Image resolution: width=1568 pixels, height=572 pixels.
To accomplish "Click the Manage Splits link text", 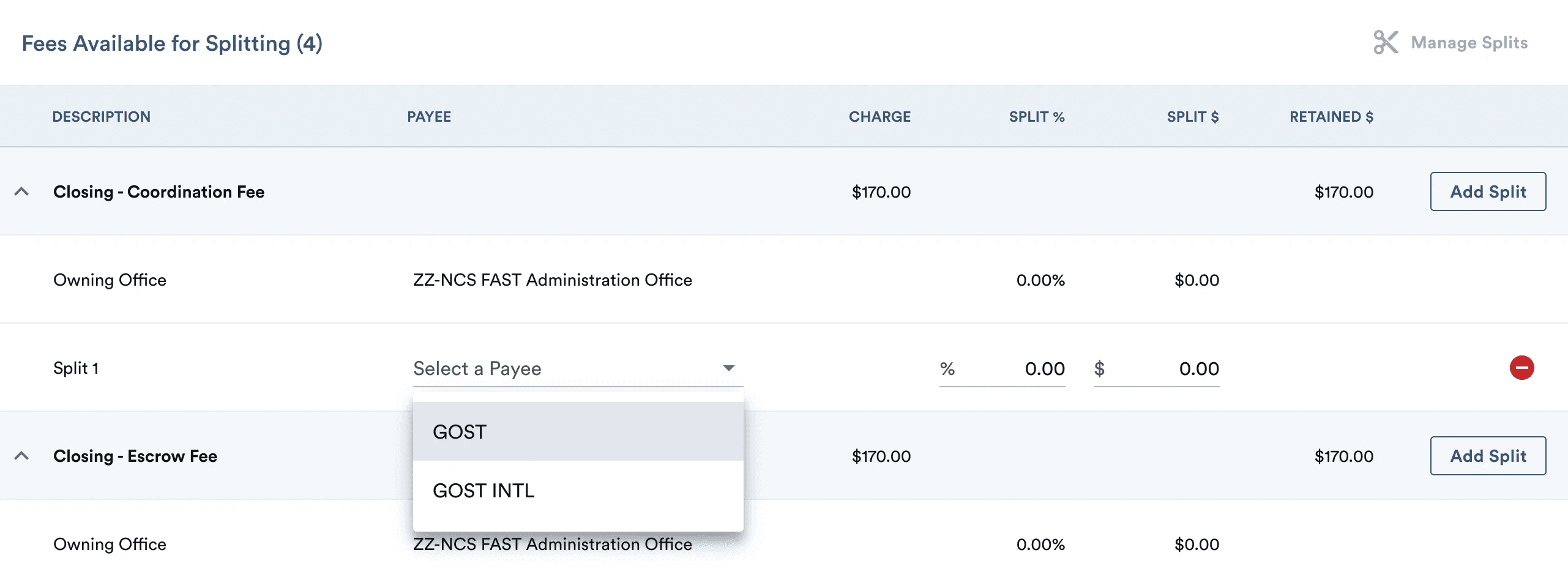I will pos(1469,43).
